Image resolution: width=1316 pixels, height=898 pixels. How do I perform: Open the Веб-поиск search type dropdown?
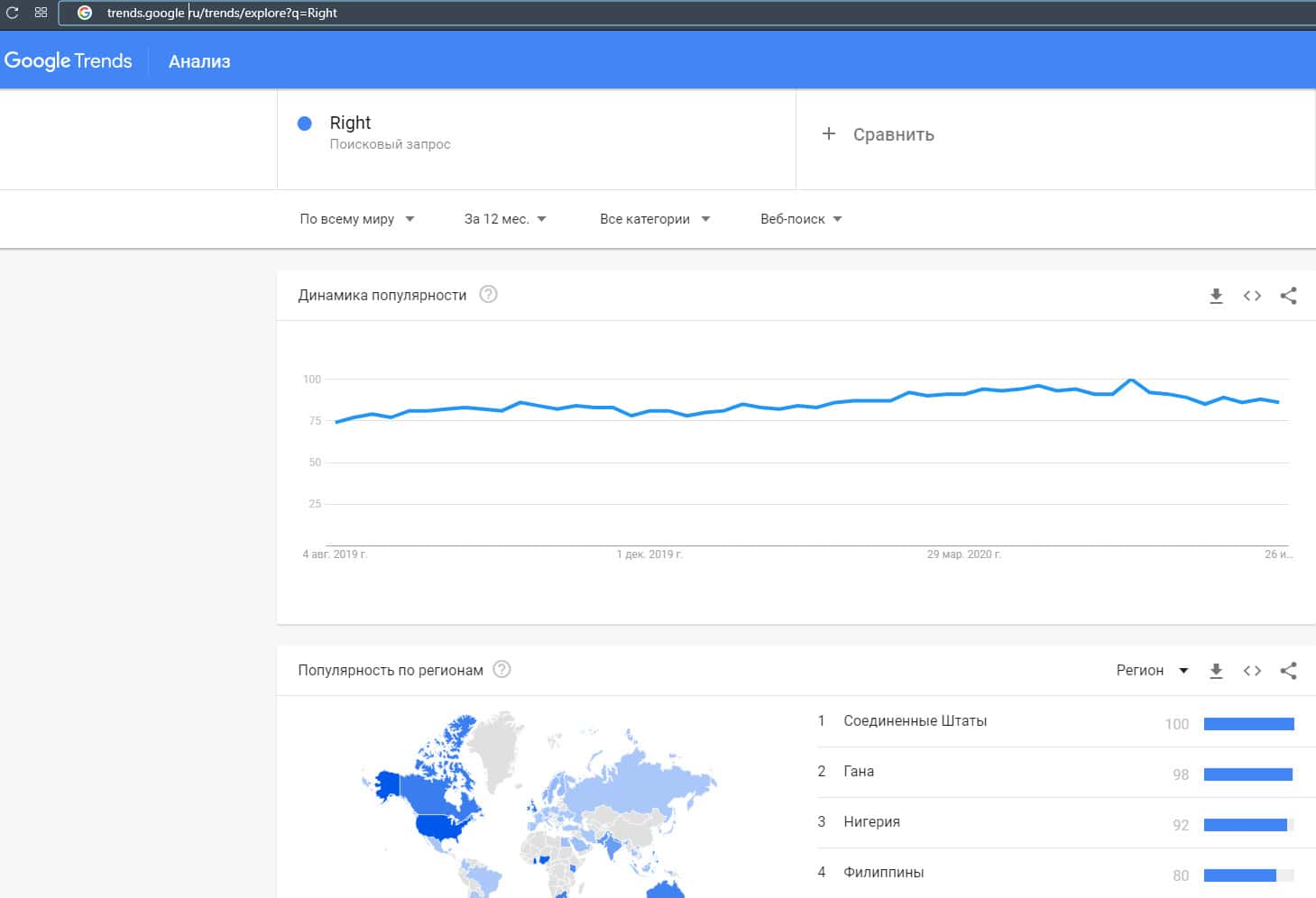pyautogui.click(x=800, y=219)
